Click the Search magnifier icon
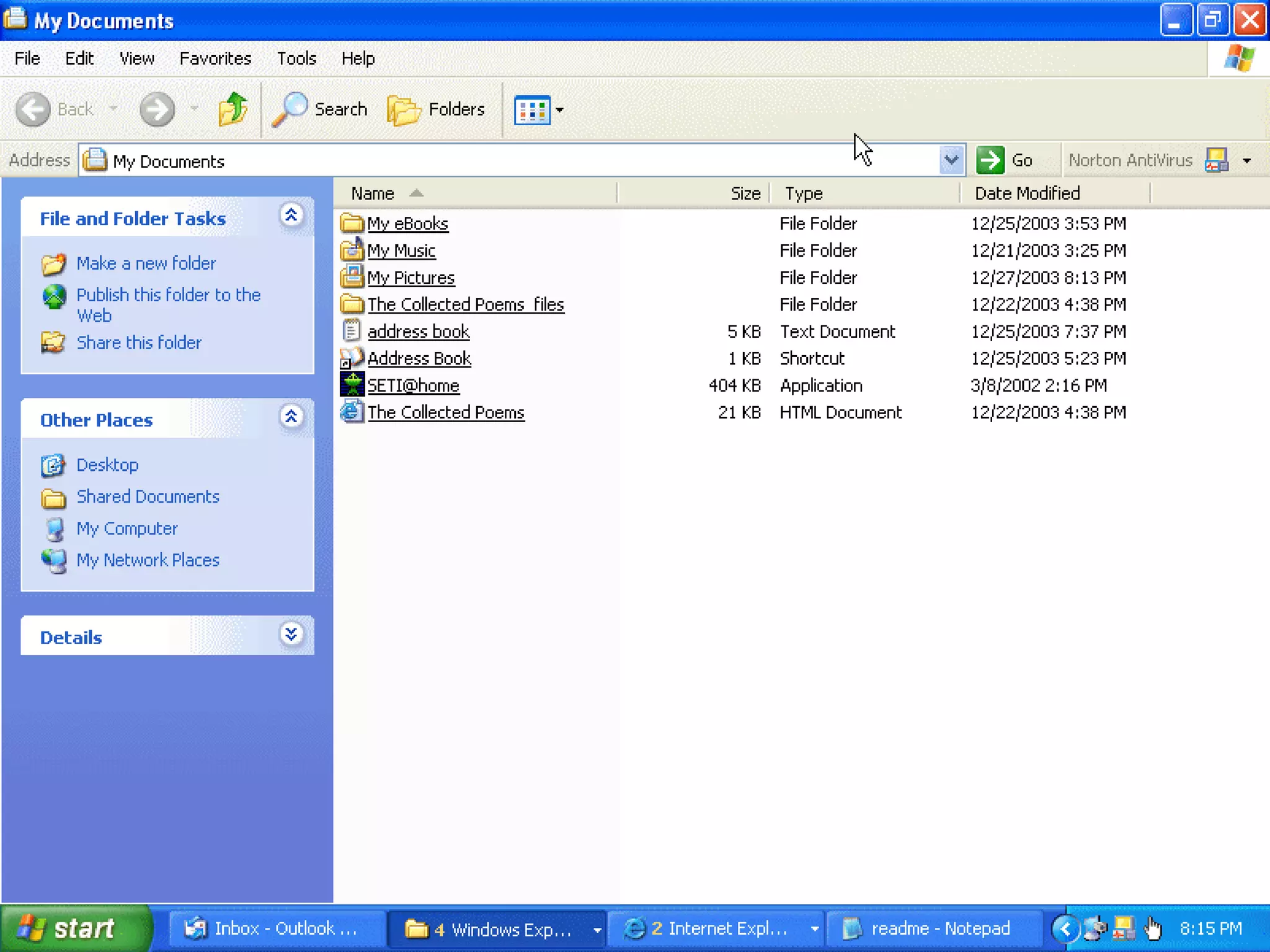Screen dimensions: 1270x952 click(289, 110)
